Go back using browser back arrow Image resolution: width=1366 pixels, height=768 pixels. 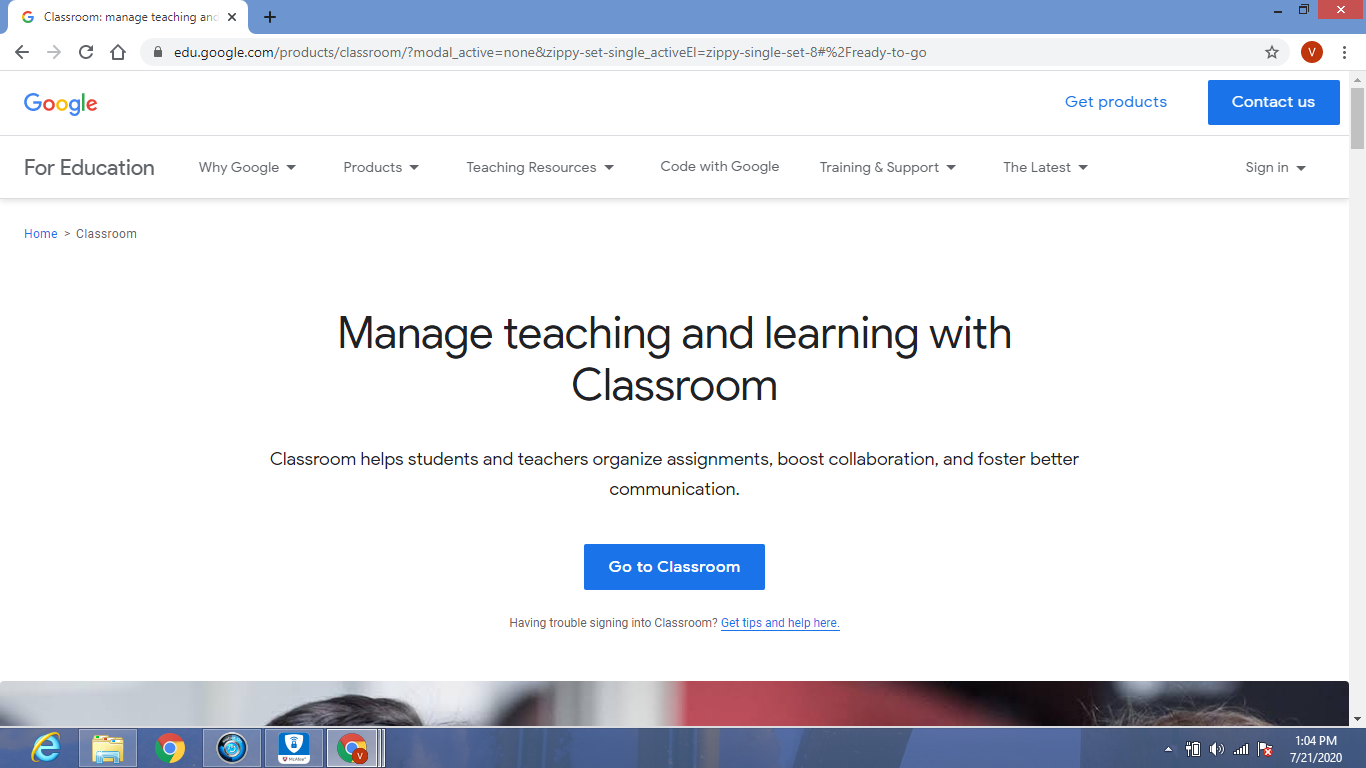coord(22,52)
